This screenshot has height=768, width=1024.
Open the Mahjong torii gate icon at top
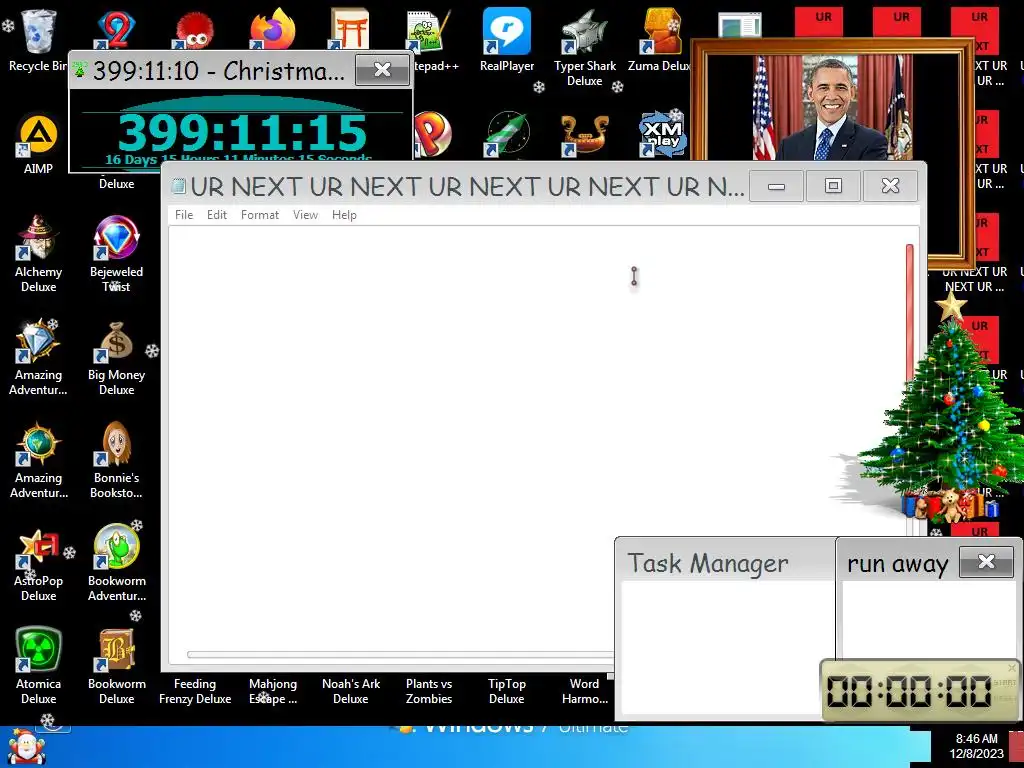pyautogui.click(x=350, y=29)
